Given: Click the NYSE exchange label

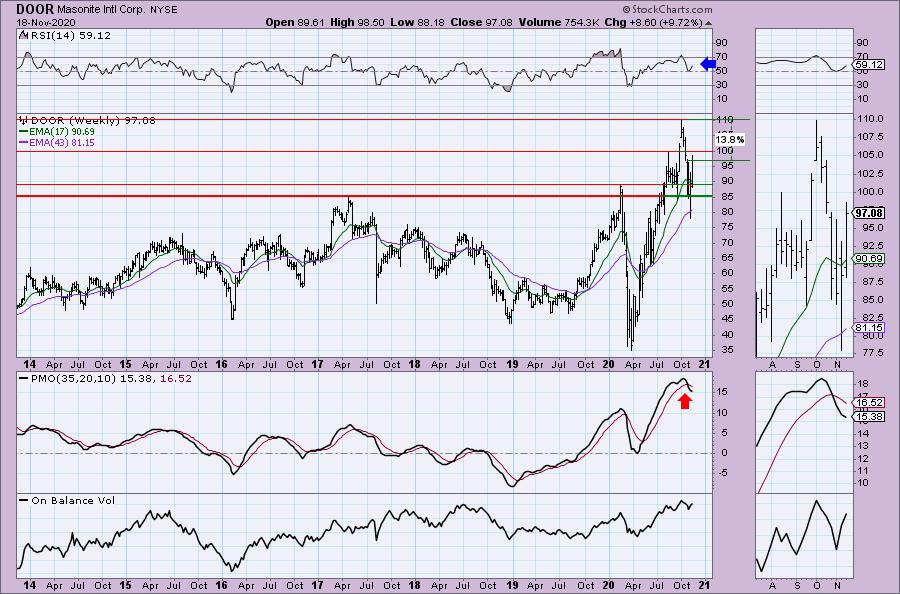Looking at the screenshot, I should [164, 10].
